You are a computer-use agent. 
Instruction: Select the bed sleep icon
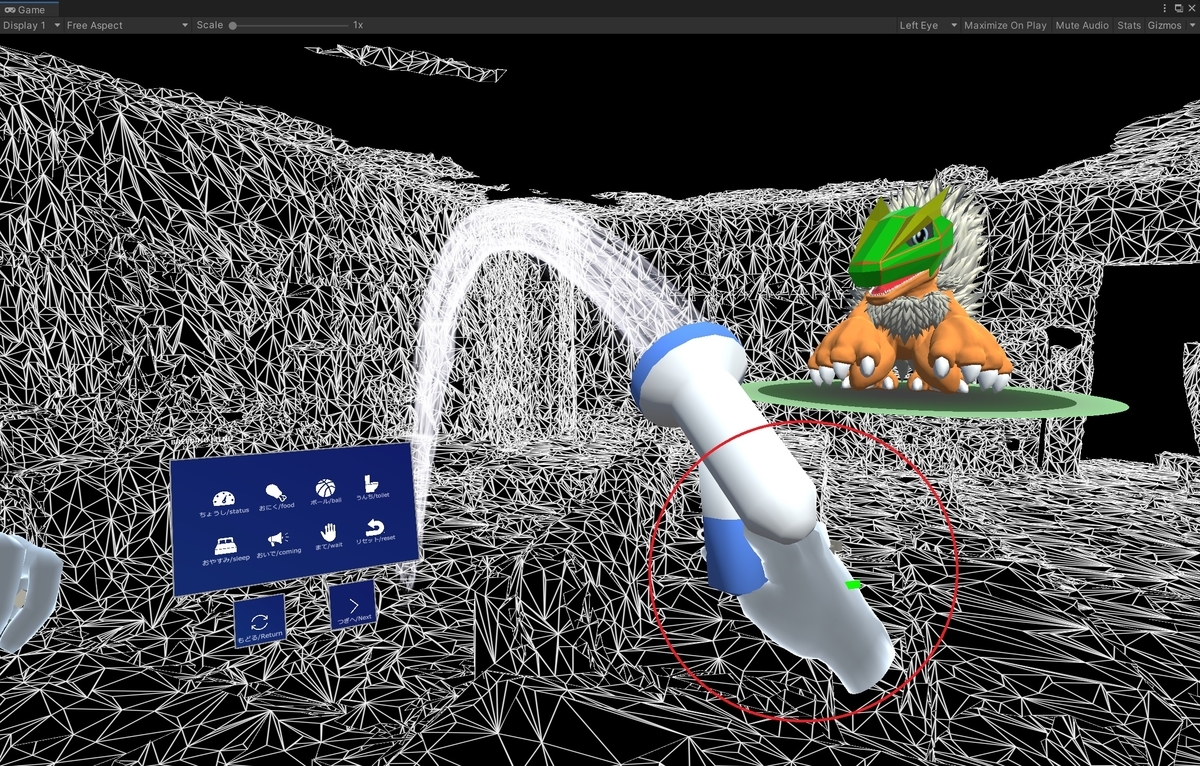tap(226, 546)
